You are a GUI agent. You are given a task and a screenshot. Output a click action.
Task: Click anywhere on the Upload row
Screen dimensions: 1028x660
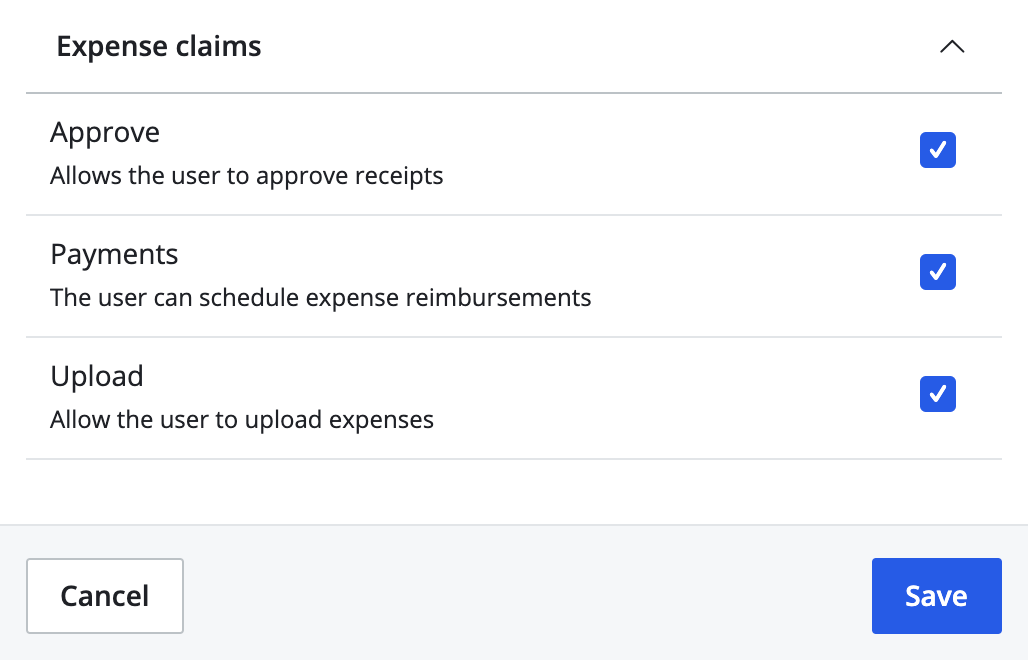(500, 396)
